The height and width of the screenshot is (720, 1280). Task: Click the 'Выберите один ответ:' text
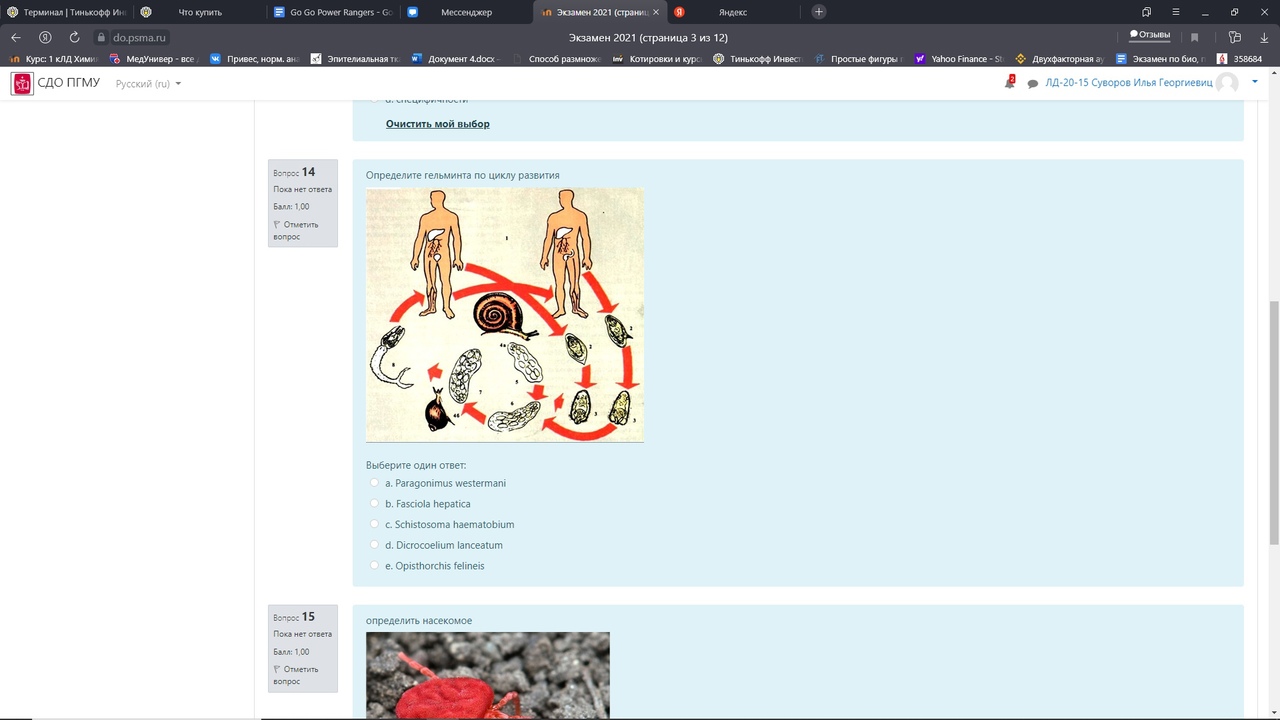tap(416, 465)
